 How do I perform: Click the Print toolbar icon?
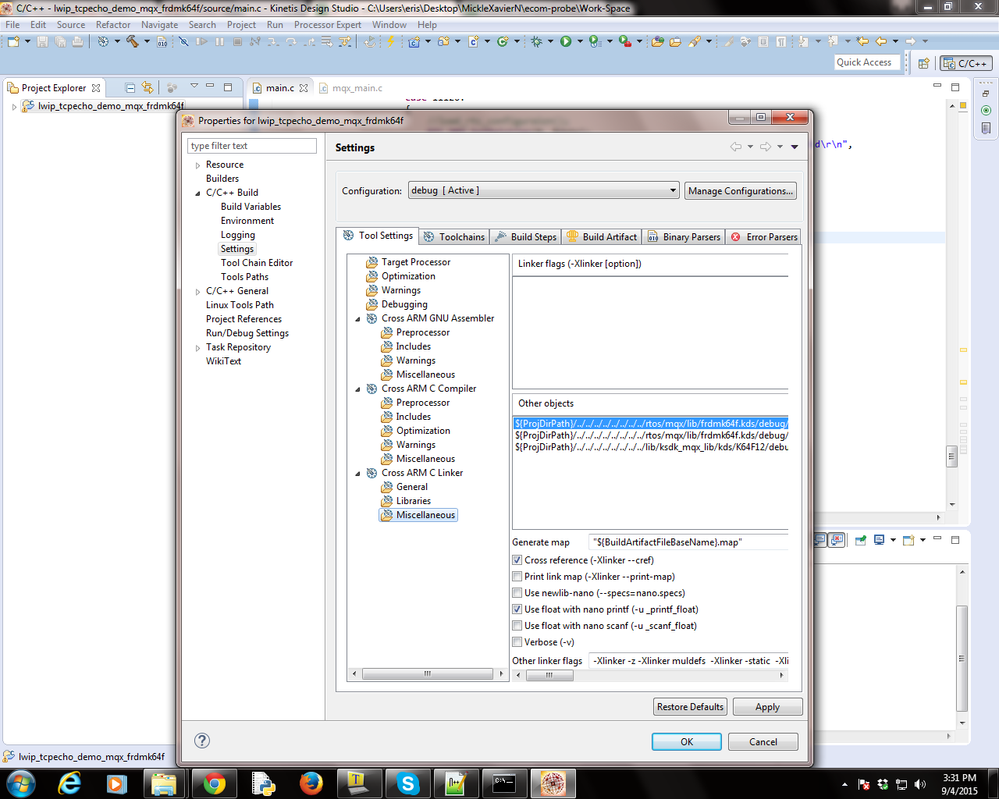(78, 42)
